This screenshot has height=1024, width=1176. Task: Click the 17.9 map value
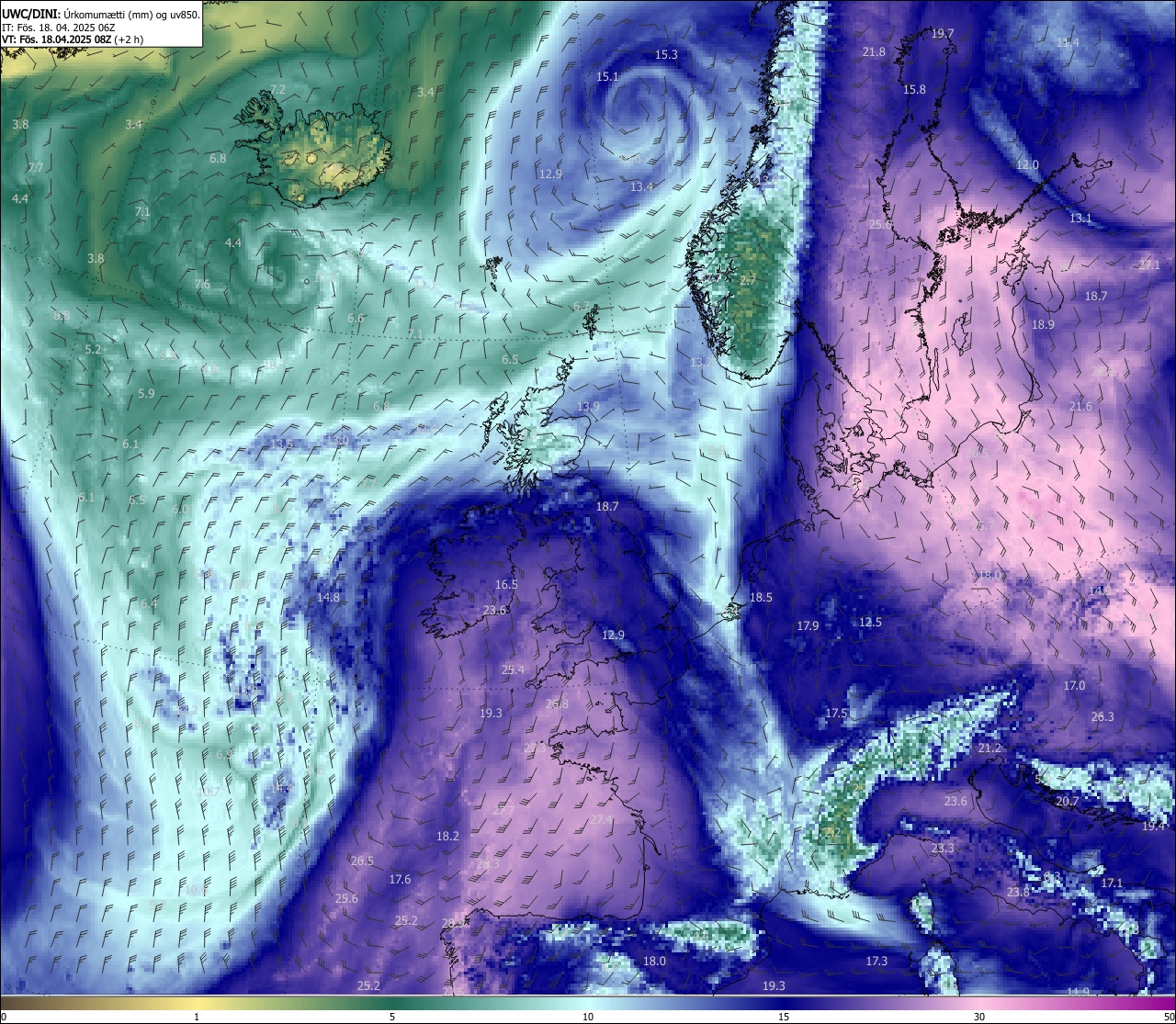pos(808,625)
